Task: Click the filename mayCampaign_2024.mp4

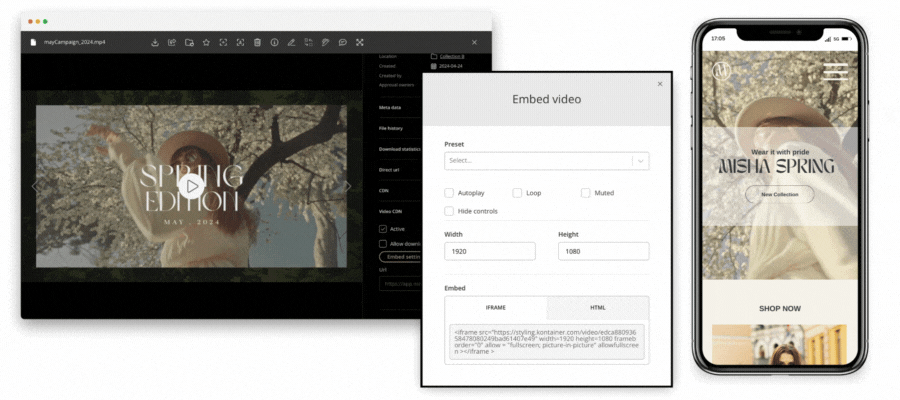Action: [x=75, y=42]
